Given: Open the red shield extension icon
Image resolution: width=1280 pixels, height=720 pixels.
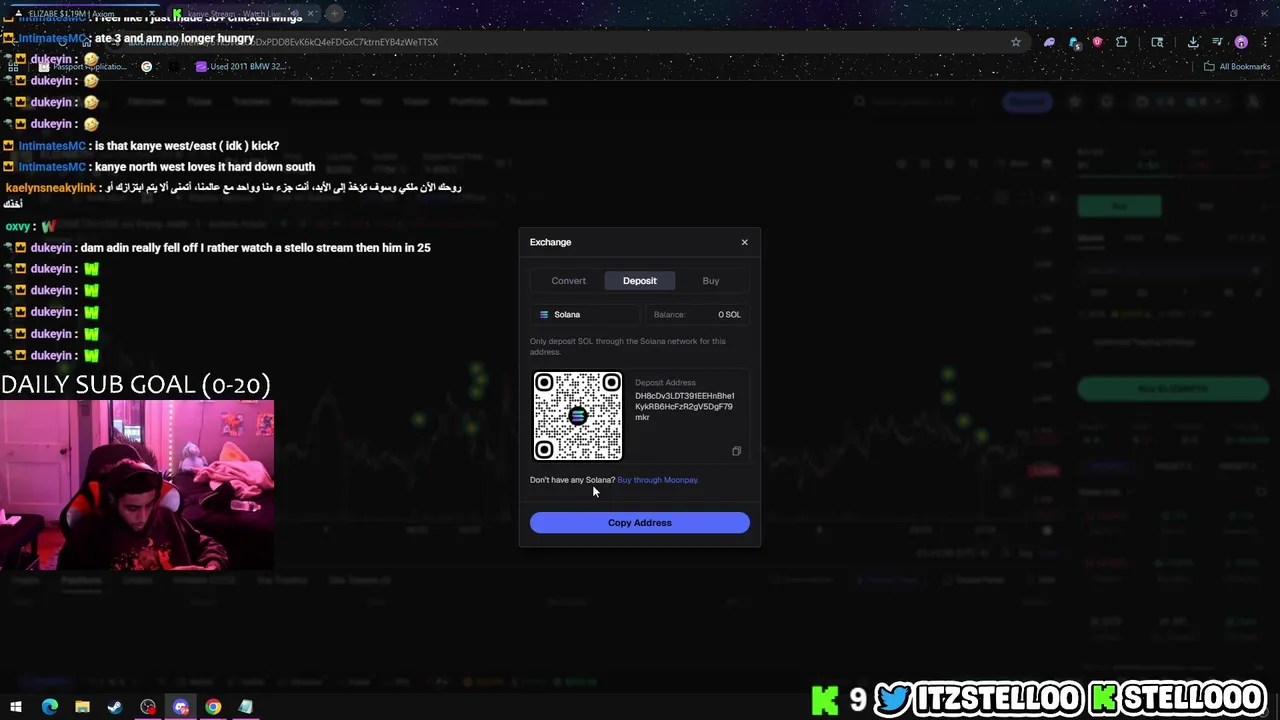Looking at the screenshot, I should coord(1098,42).
